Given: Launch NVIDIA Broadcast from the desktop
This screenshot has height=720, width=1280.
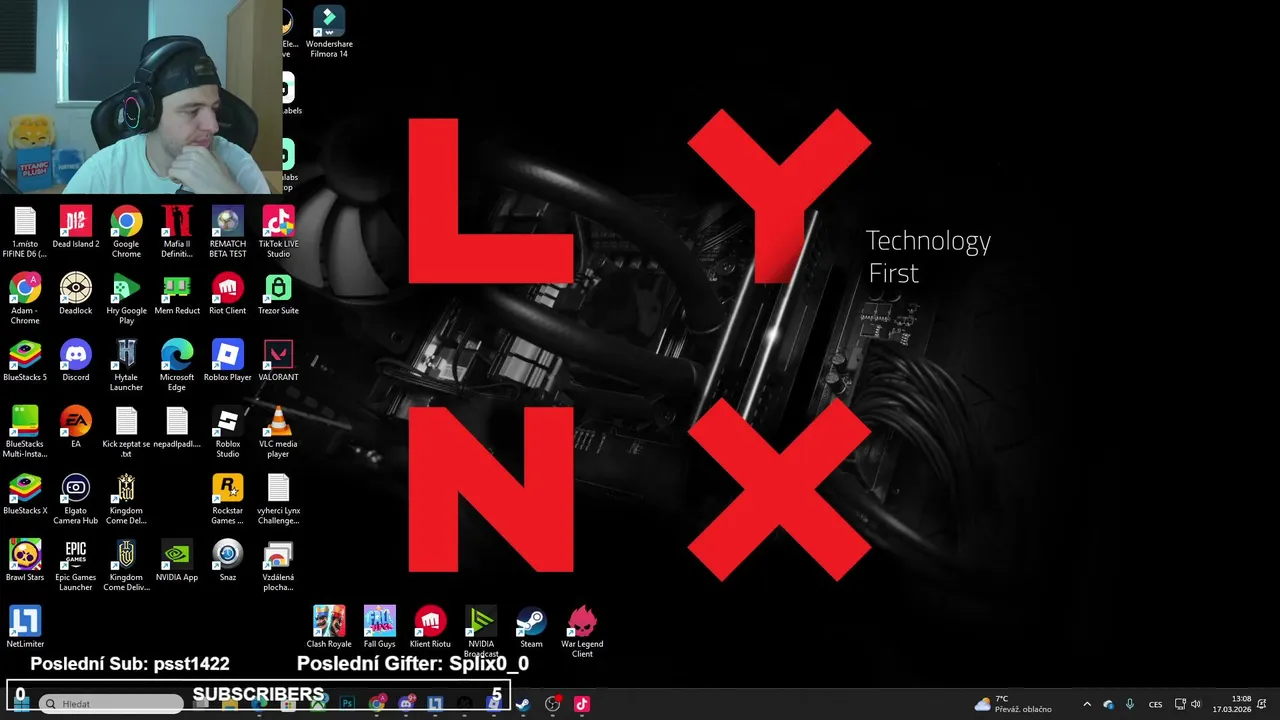Looking at the screenshot, I should point(481,631).
